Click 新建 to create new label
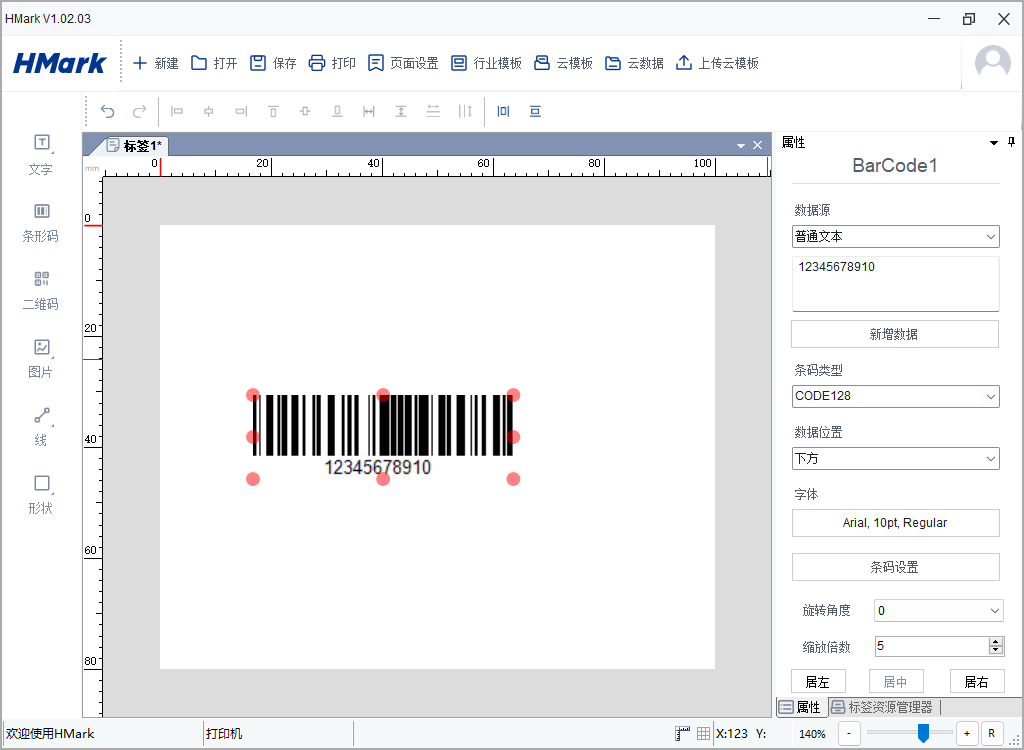This screenshot has width=1024, height=750. pyautogui.click(x=155, y=63)
